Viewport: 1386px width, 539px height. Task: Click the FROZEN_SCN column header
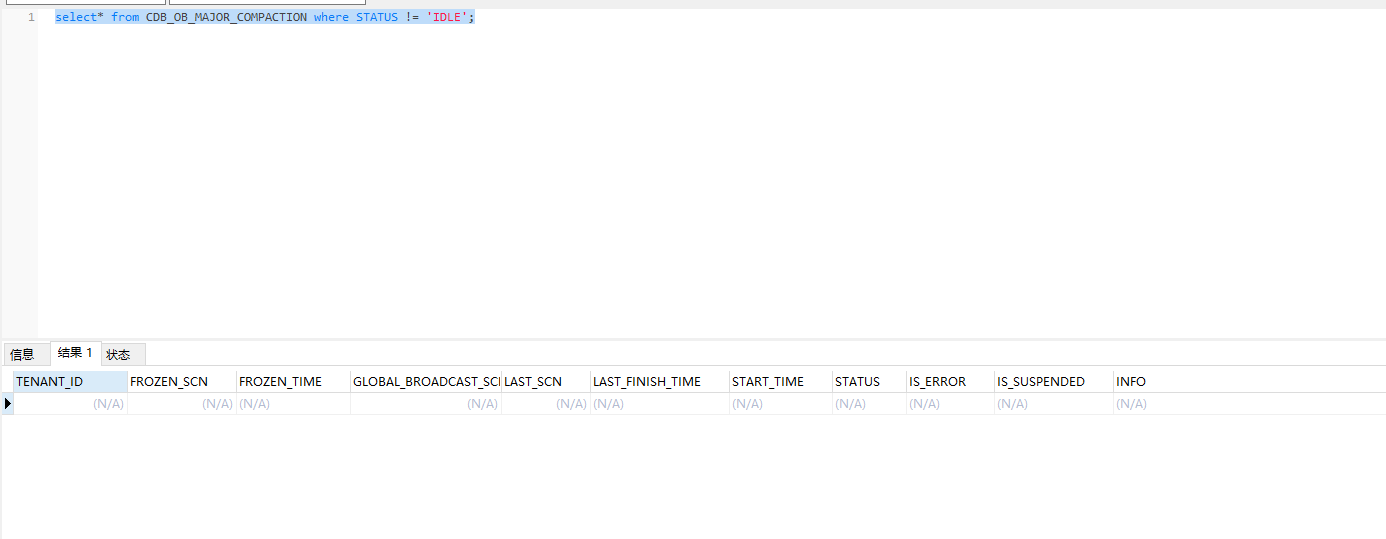[x=182, y=381]
